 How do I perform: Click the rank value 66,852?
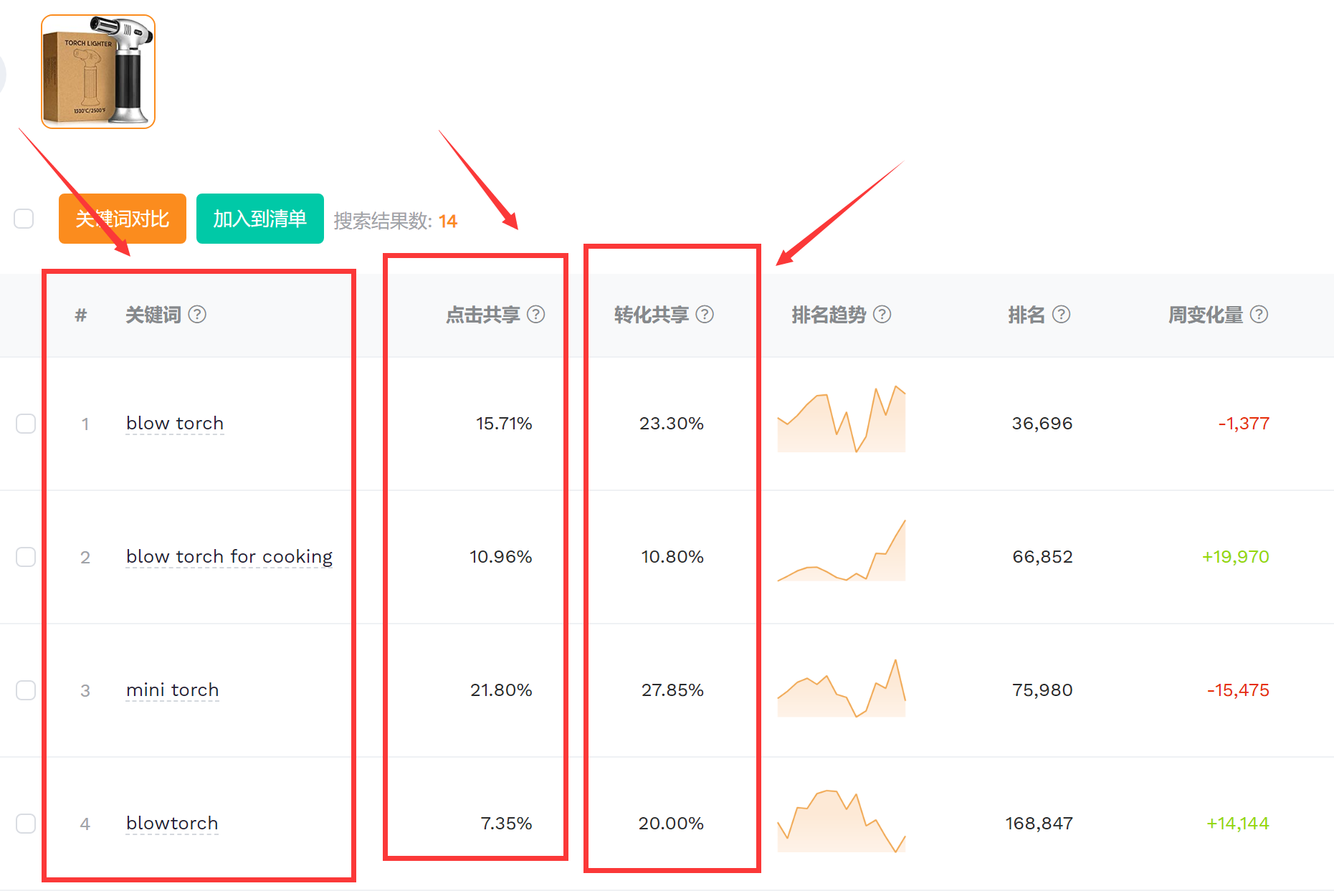[x=1042, y=557]
